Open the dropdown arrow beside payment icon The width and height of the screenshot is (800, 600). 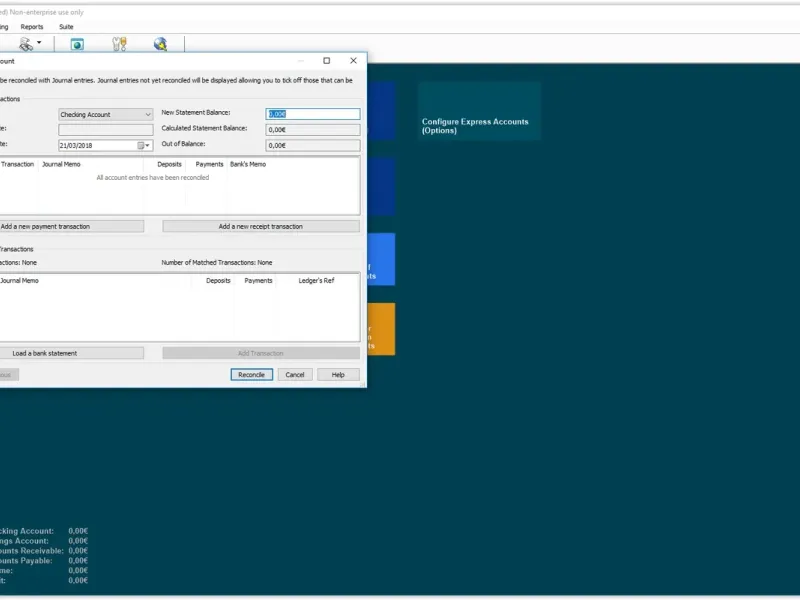pos(39,42)
